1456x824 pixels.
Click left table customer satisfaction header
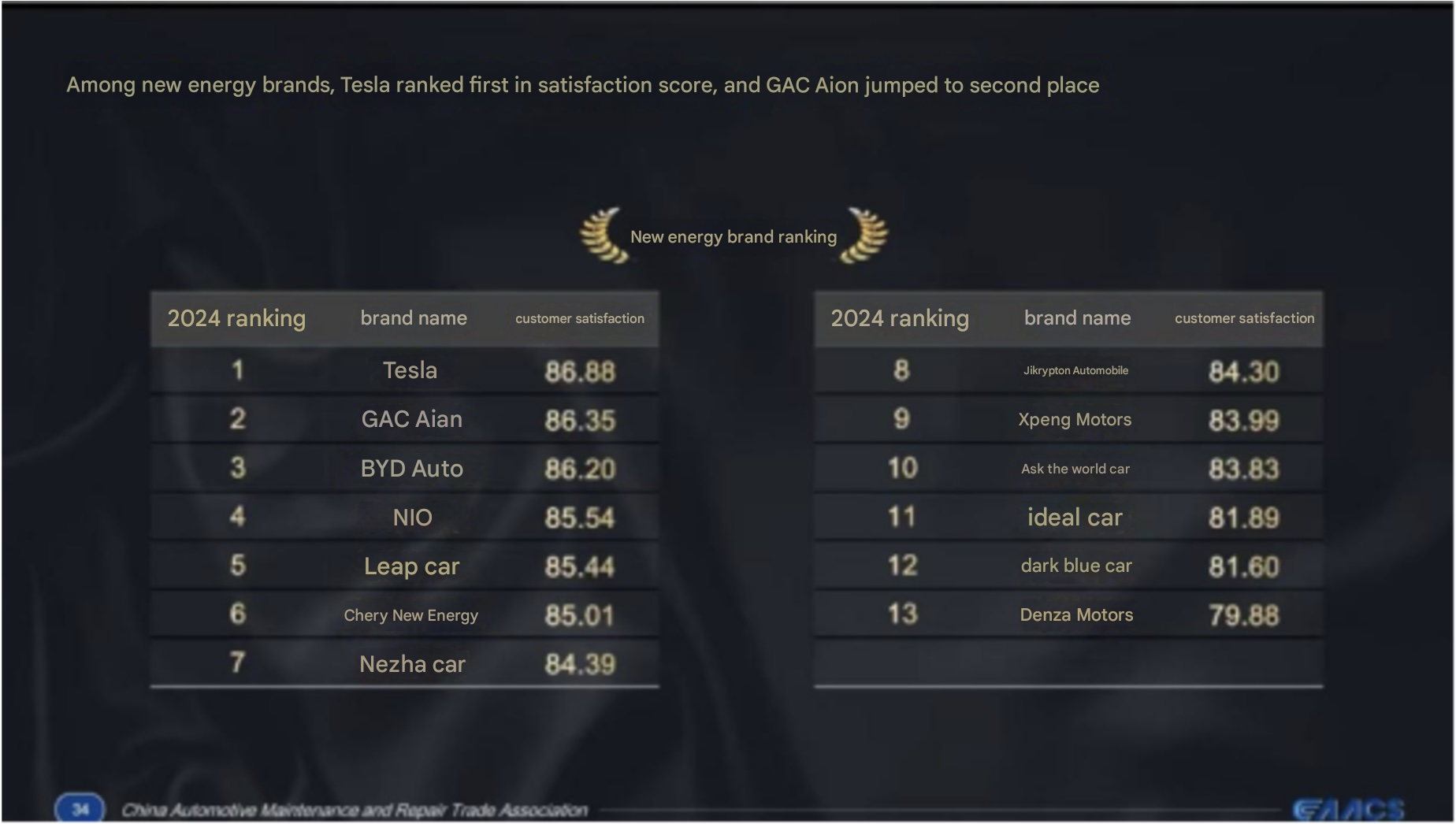pyautogui.click(x=580, y=318)
